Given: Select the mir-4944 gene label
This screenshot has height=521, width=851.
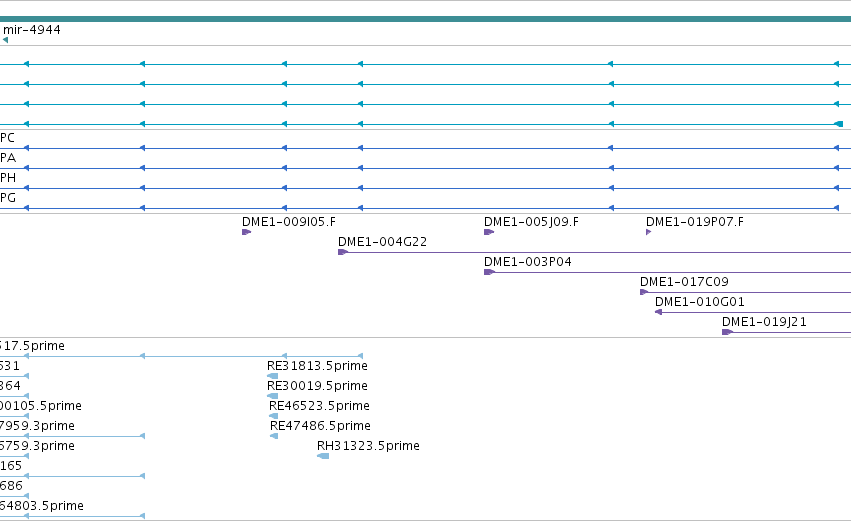Looking at the screenshot, I should 31,30.
